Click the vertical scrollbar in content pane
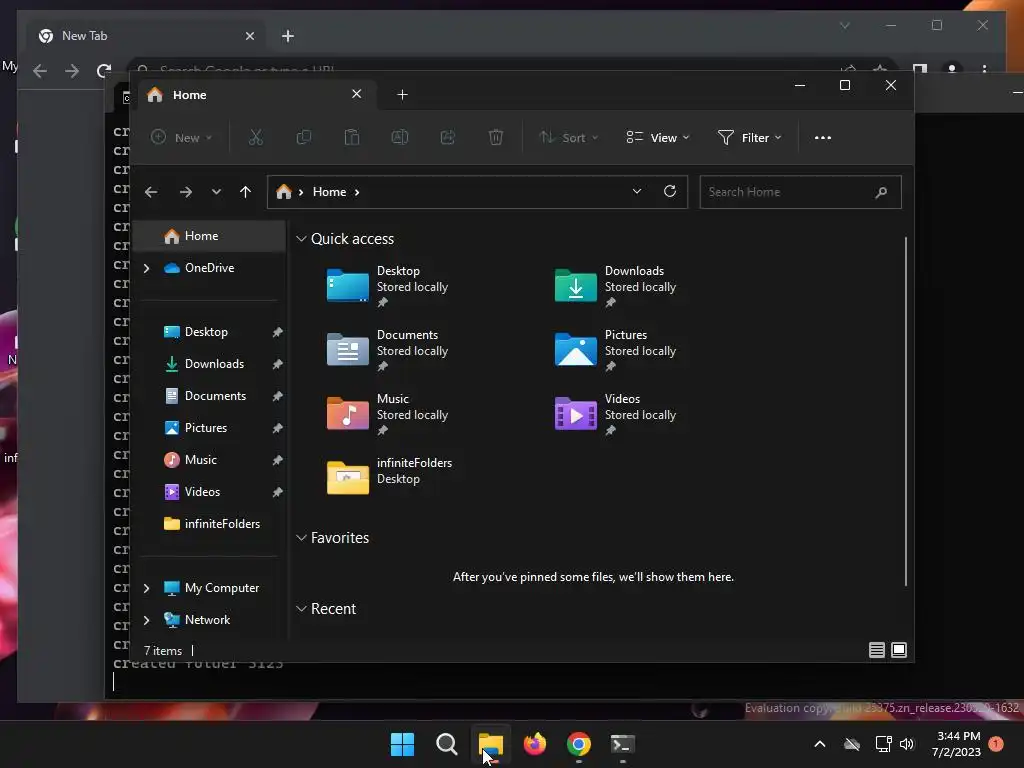The height and width of the screenshot is (768, 1024). pos(906,411)
